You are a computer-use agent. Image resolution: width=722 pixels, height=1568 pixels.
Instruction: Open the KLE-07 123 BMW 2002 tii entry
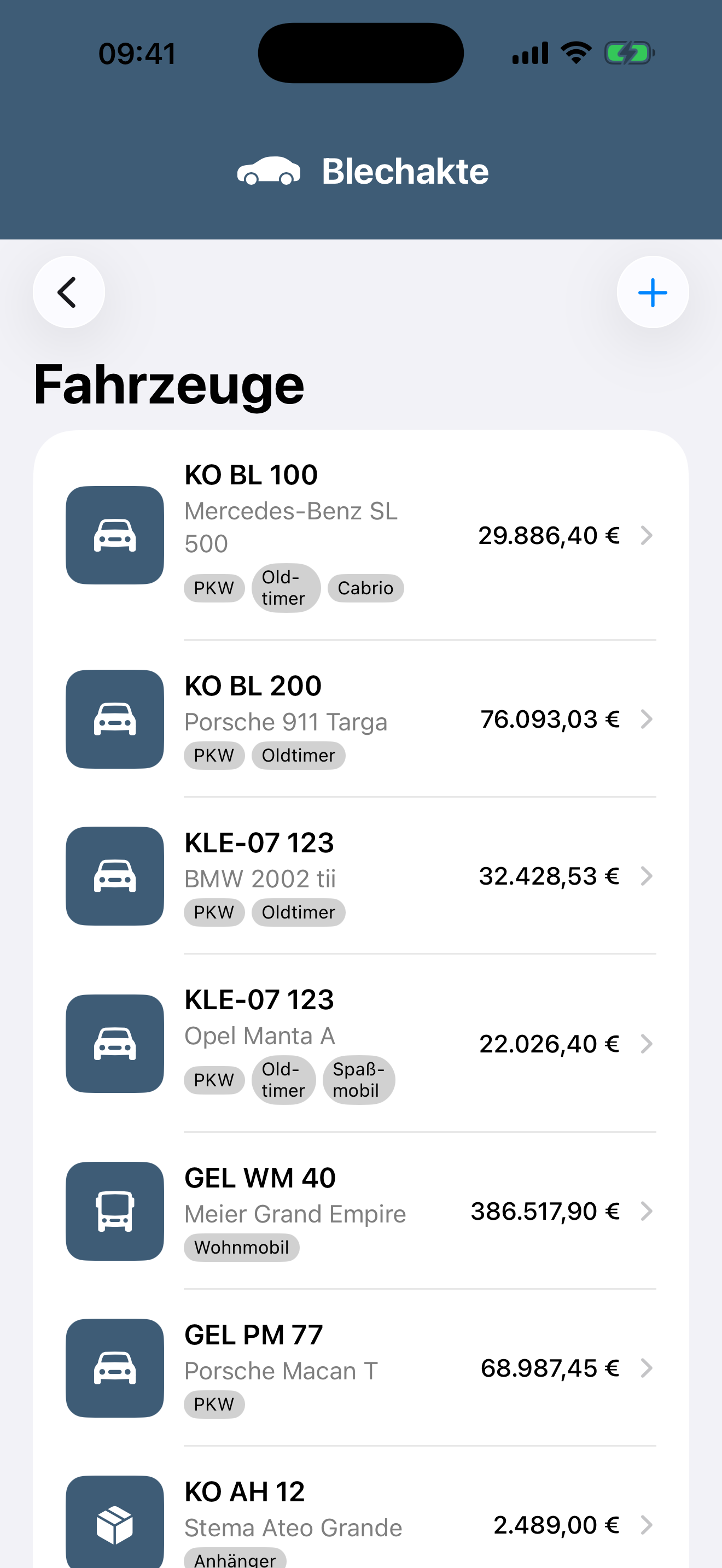pyautogui.click(x=361, y=876)
